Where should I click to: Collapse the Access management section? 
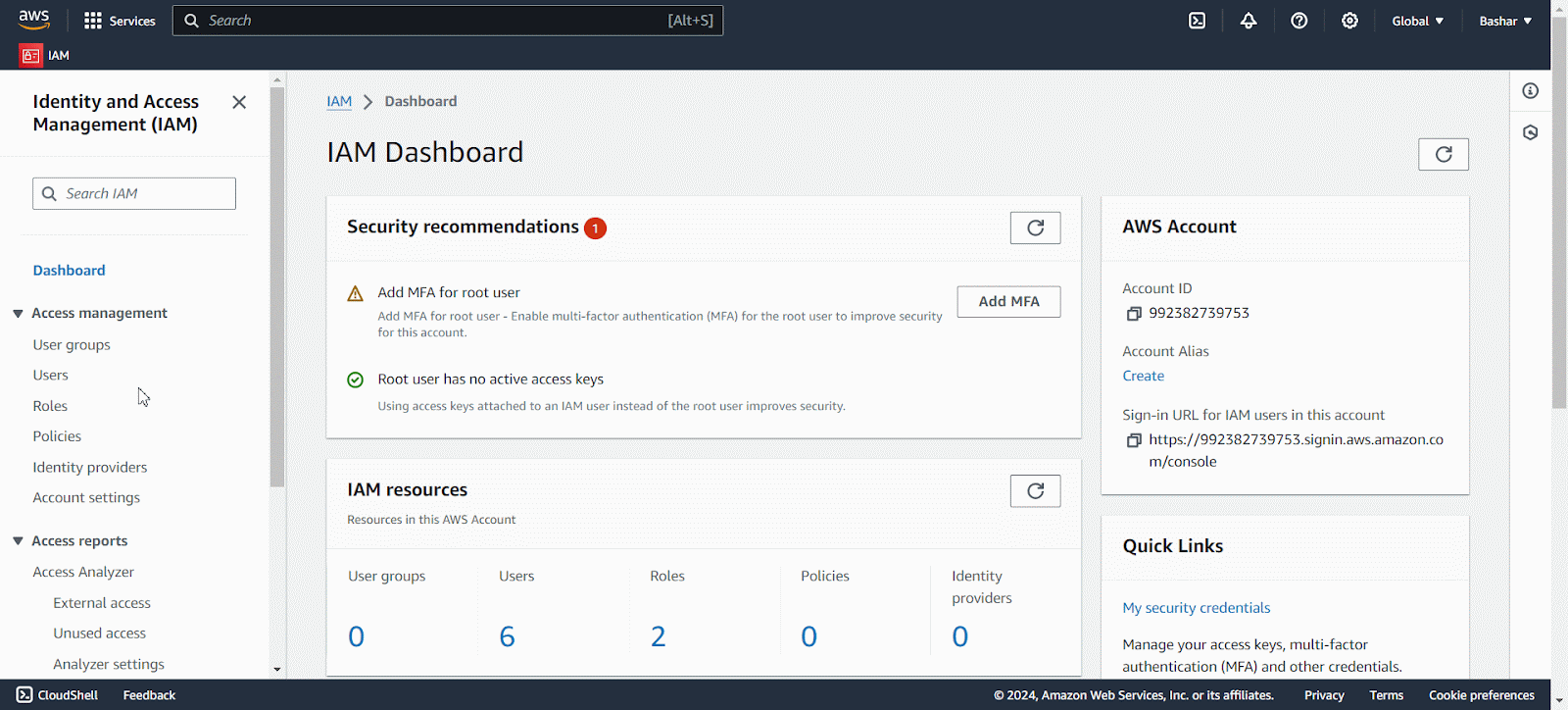pyautogui.click(x=18, y=314)
